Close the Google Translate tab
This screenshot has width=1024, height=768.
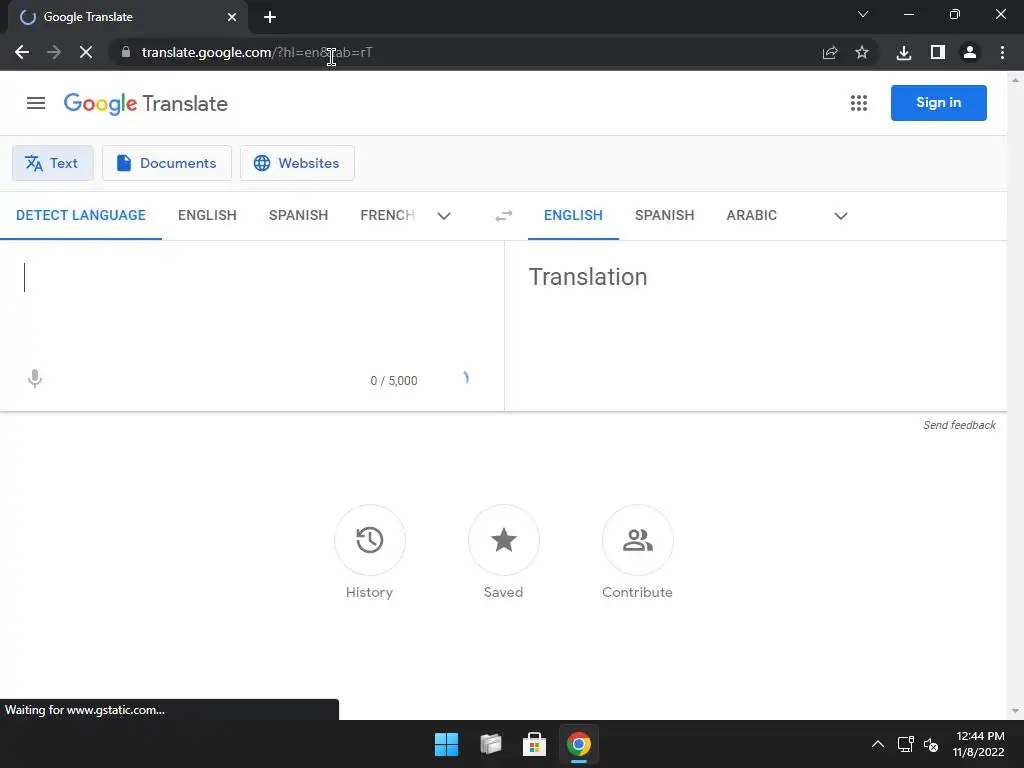tap(232, 17)
